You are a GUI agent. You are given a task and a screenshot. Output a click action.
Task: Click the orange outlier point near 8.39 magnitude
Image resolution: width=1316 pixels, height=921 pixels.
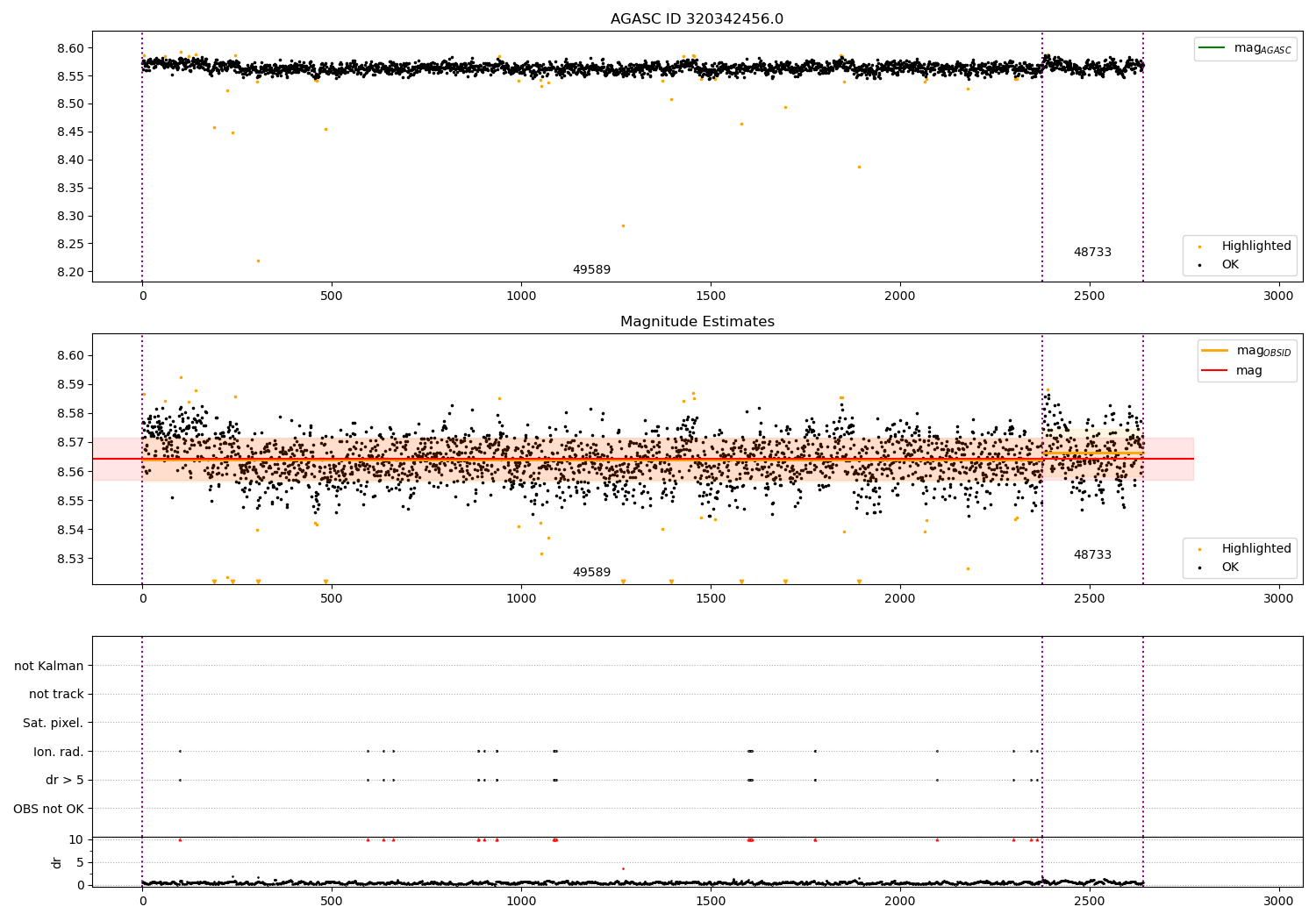(859, 167)
